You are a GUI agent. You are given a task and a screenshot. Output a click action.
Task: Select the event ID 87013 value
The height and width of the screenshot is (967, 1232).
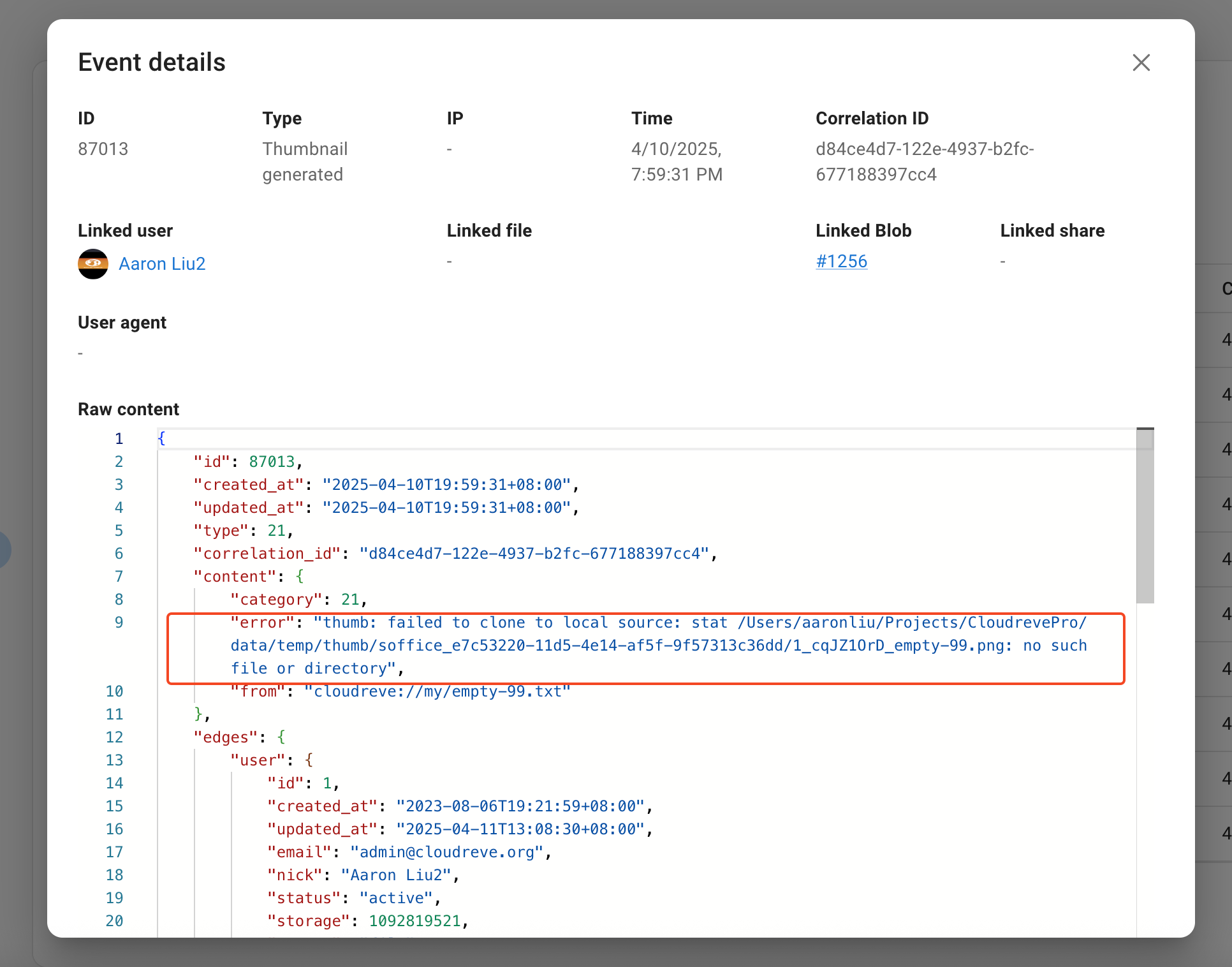tap(103, 149)
